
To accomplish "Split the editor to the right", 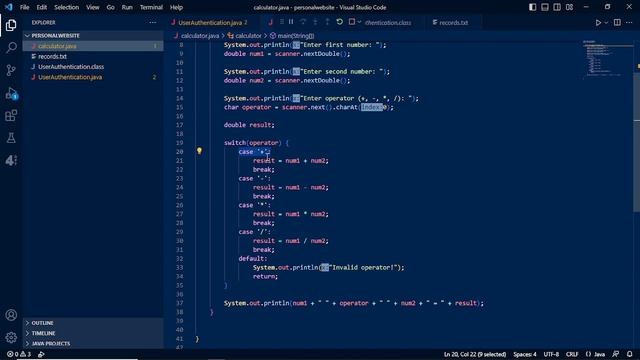I will point(617,22).
